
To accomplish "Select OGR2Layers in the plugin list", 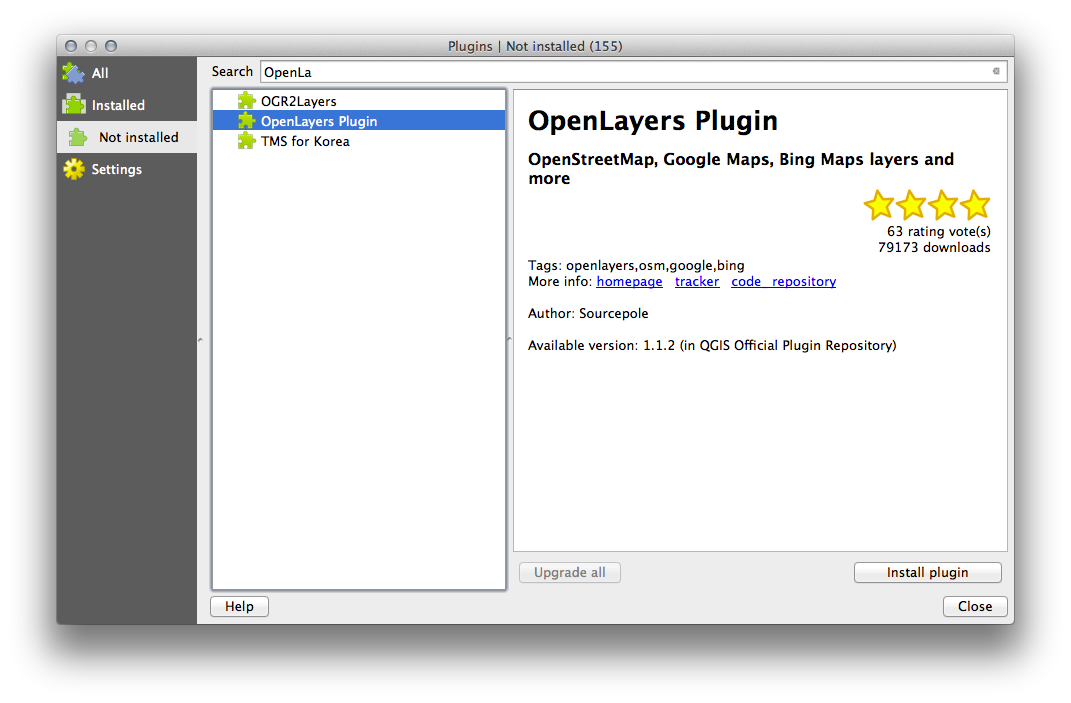I will tap(298, 101).
